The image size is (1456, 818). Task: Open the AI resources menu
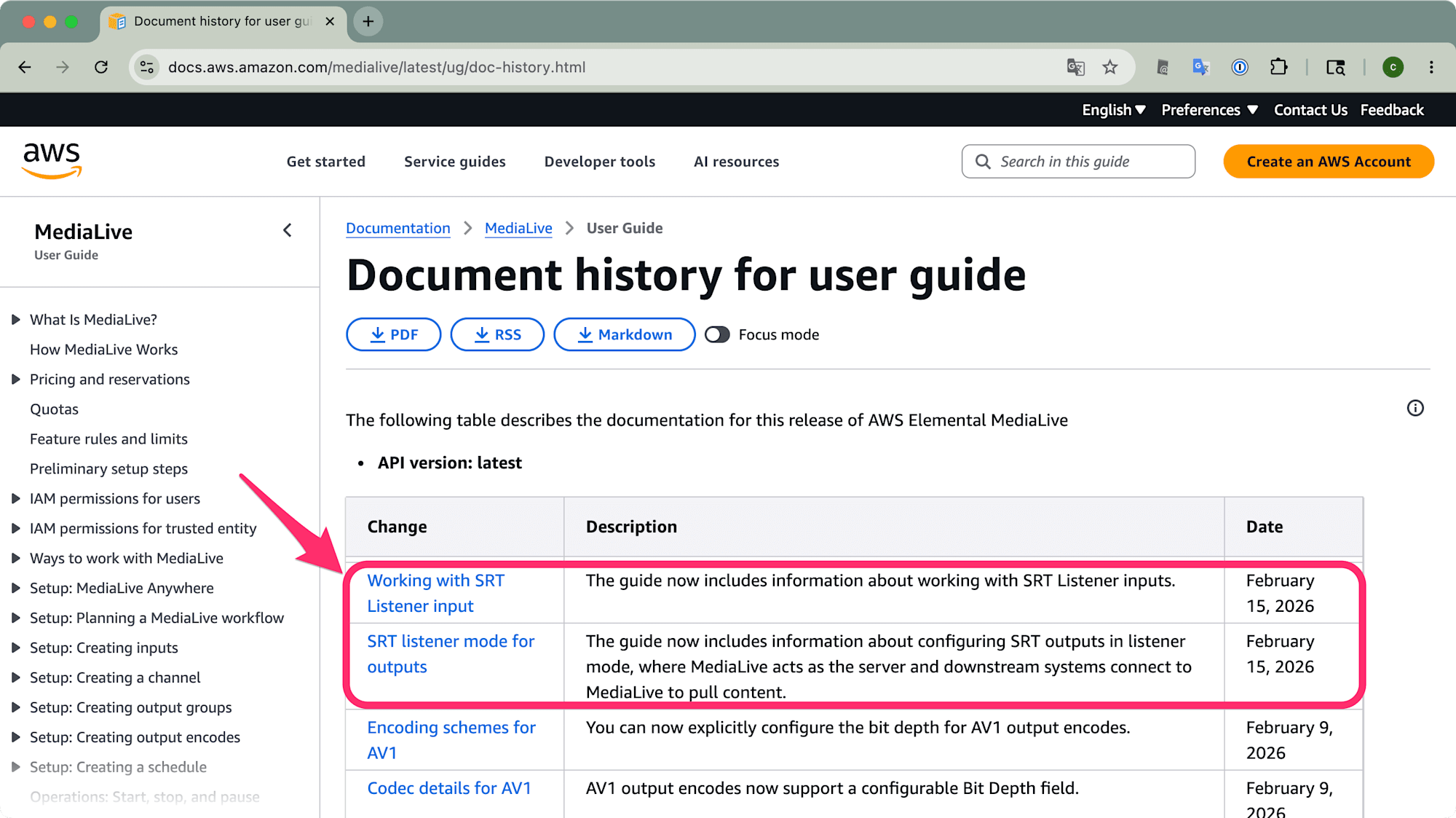pyautogui.click(x=736, y=162)
